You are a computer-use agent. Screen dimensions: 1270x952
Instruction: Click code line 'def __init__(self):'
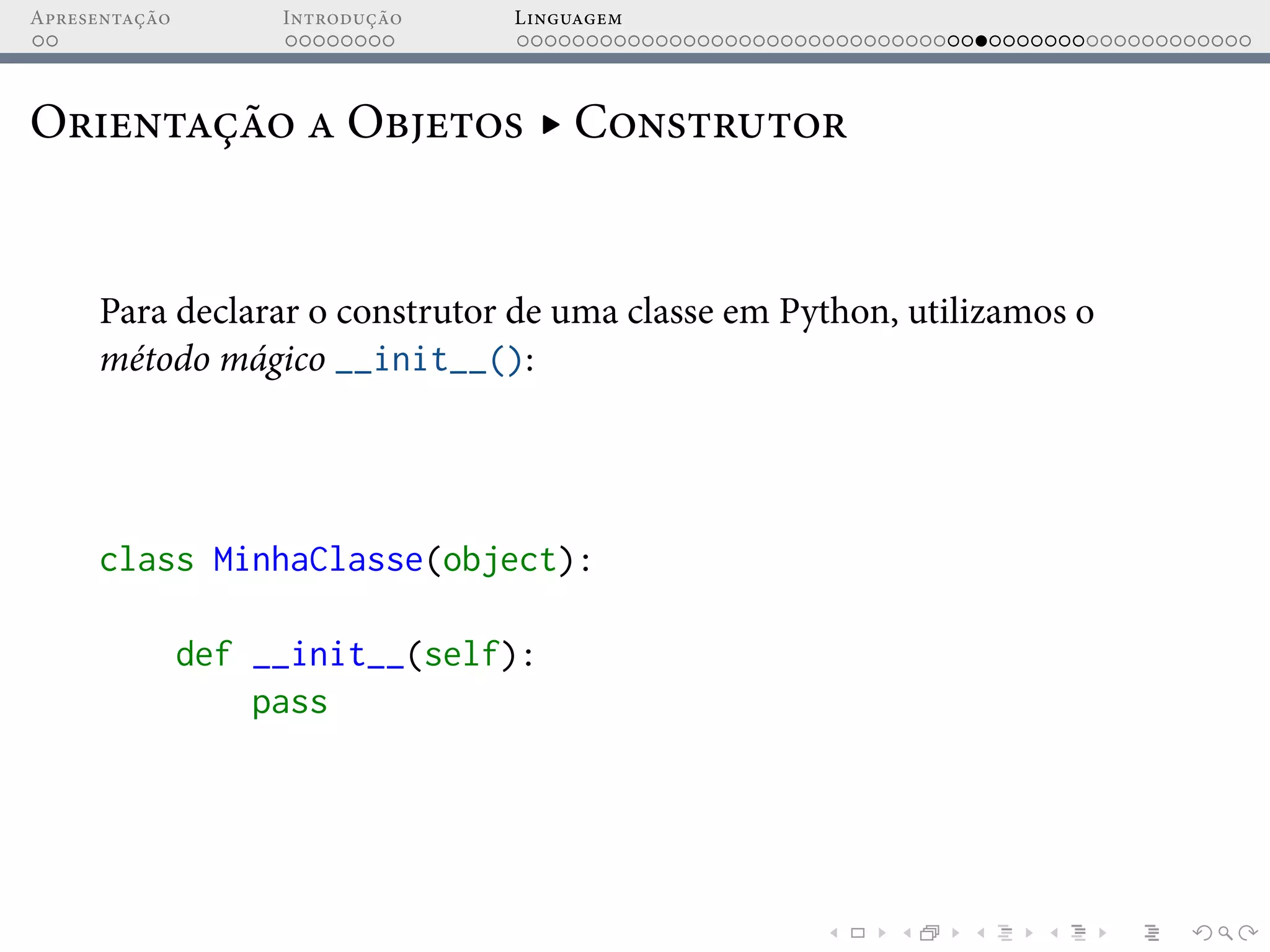point(355,656)
